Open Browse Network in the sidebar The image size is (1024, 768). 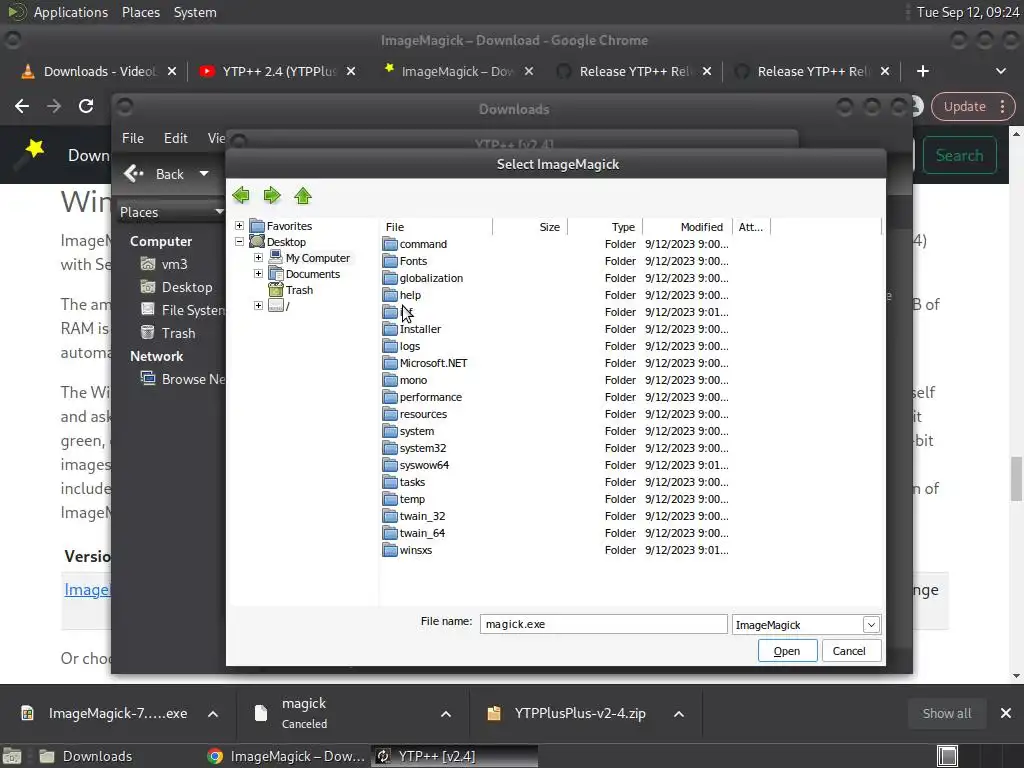[x=184, y=379]
